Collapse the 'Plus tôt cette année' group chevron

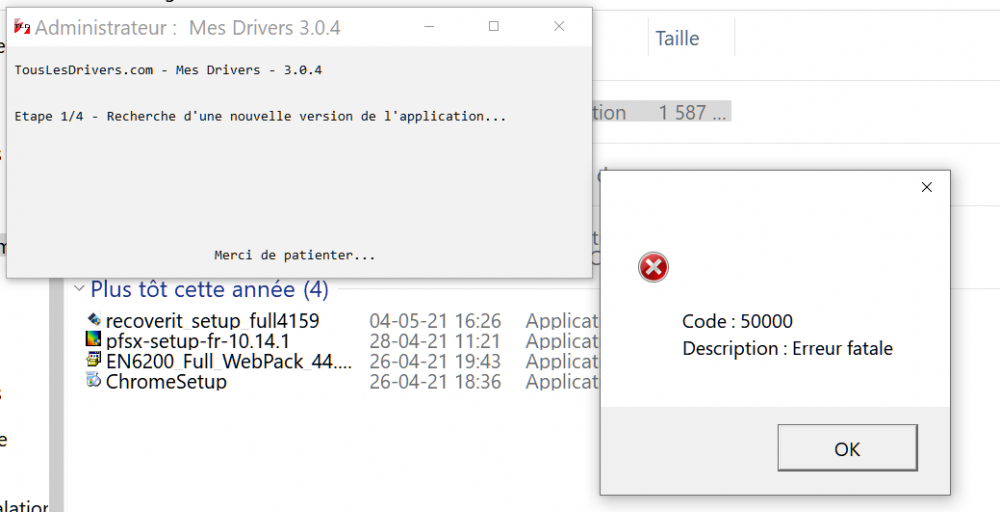(x=78, y=289)
